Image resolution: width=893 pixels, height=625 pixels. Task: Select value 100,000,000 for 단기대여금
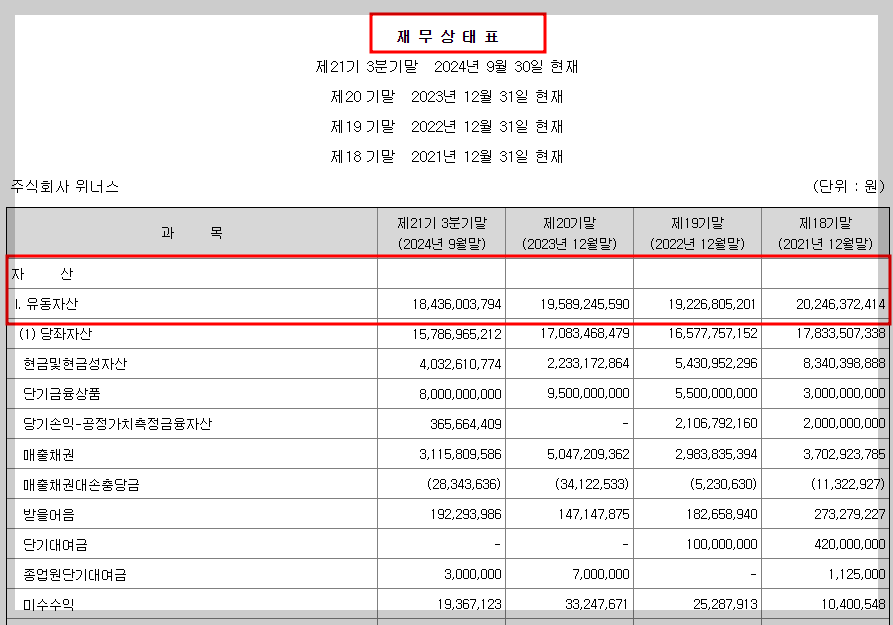coord(722,545)
